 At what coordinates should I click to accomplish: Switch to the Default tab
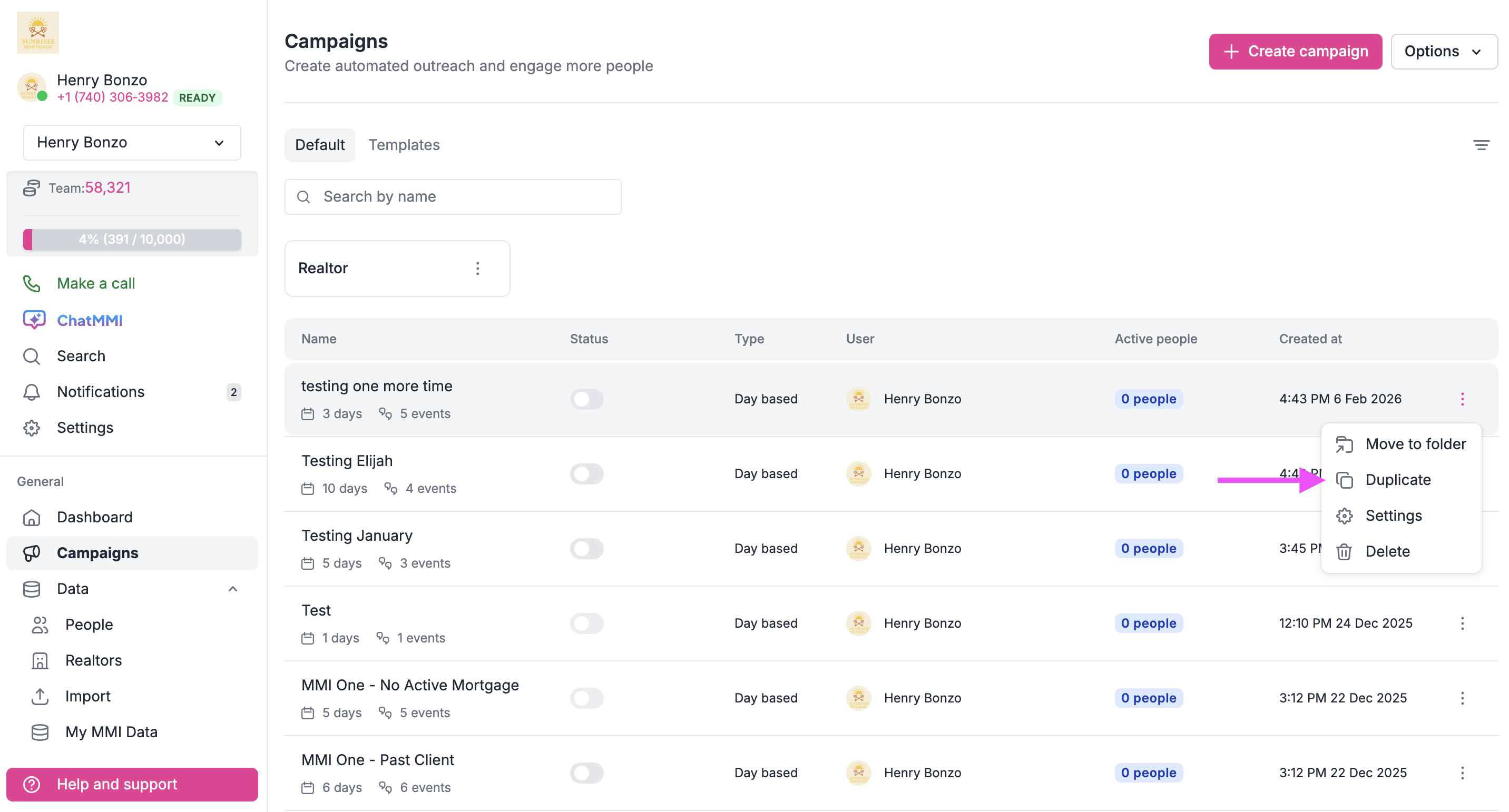320,145
